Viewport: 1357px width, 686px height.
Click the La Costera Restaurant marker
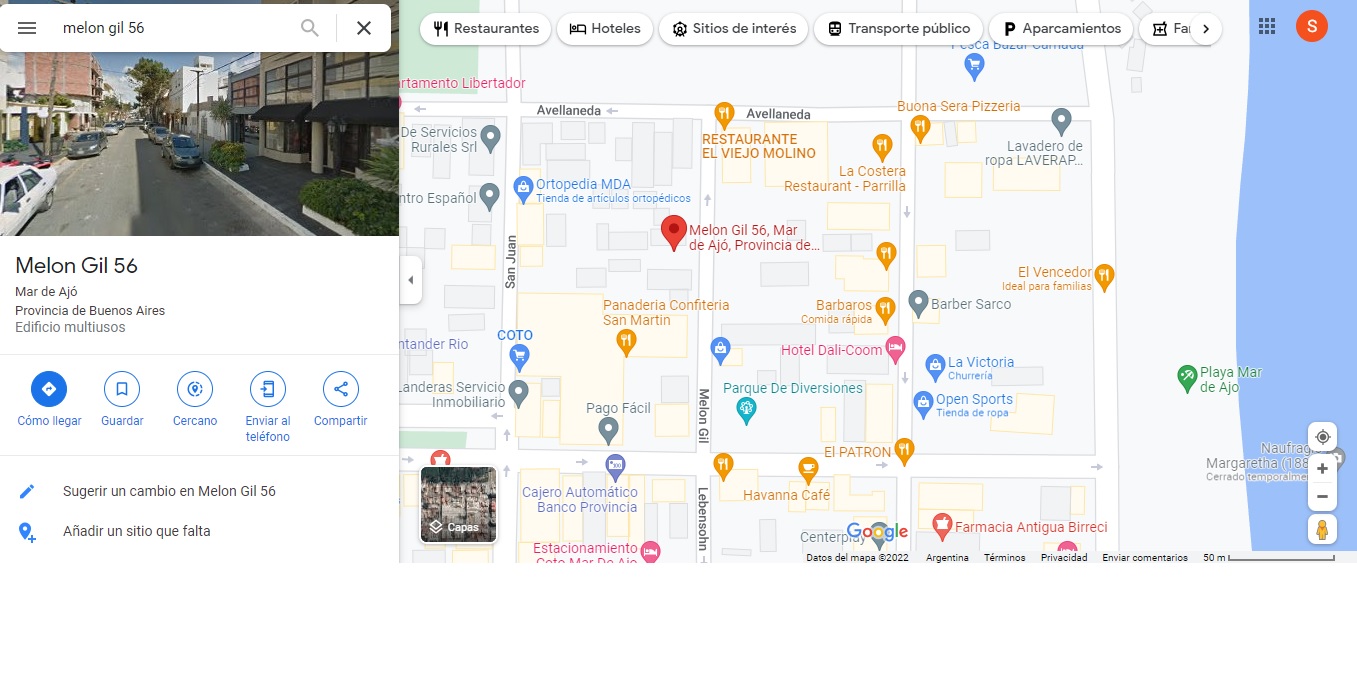pyautogui.click(x=881, y=148)
